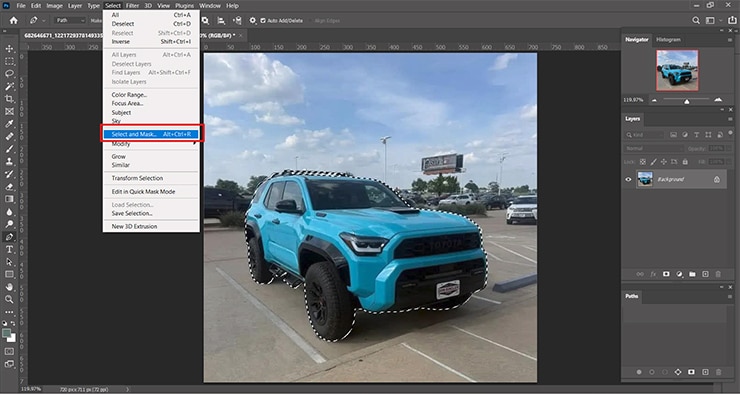The width and height of the screenshot is (740, 394).
Task: Select the Rectangular Marquee tool
Action: (9, 61)
